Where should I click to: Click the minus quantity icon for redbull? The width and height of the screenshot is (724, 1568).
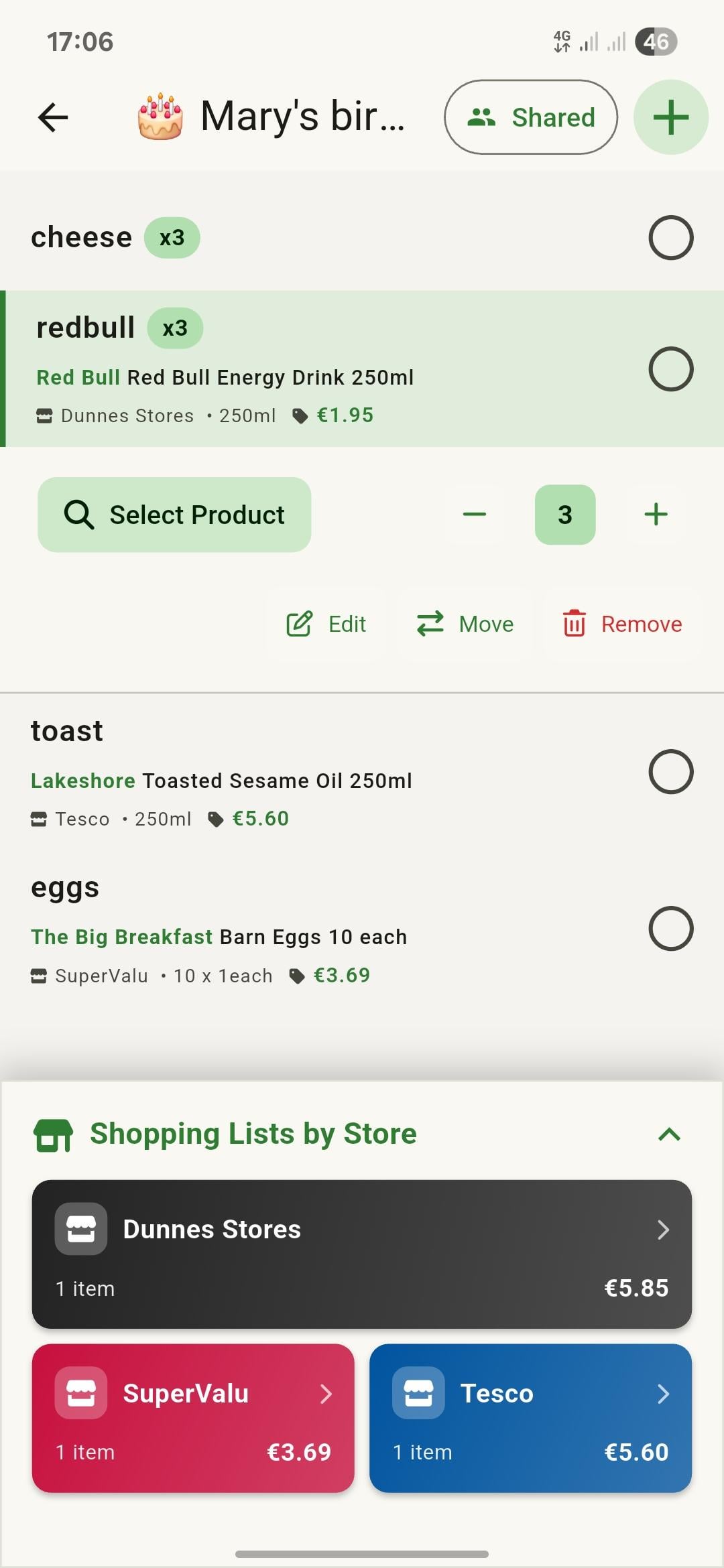474,515
